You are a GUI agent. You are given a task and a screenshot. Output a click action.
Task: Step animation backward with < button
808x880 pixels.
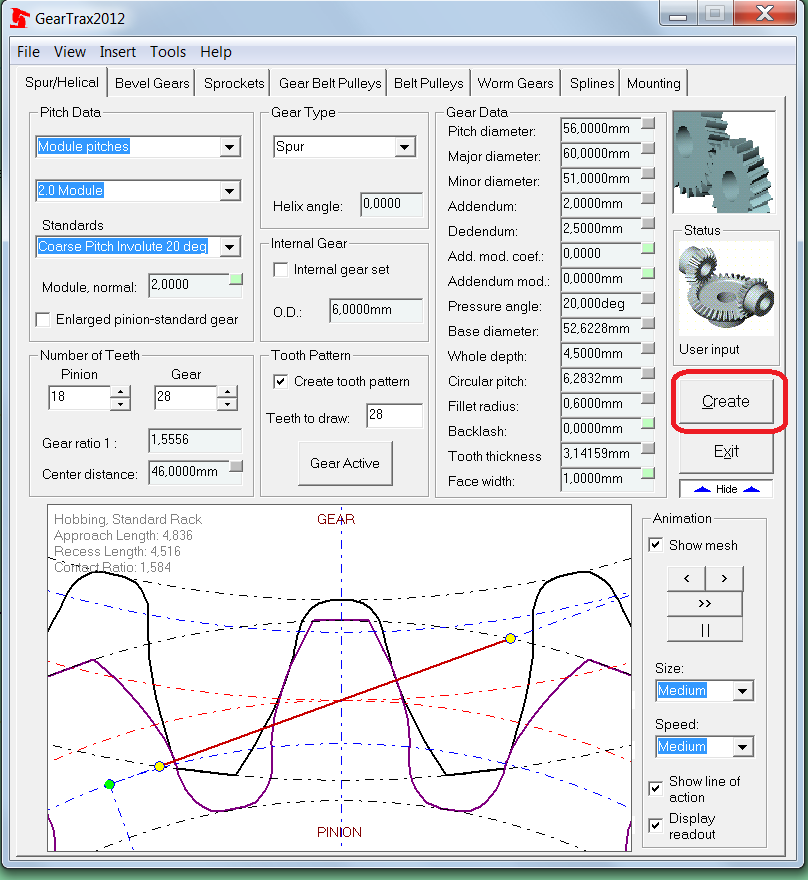(x=686, y=578)
